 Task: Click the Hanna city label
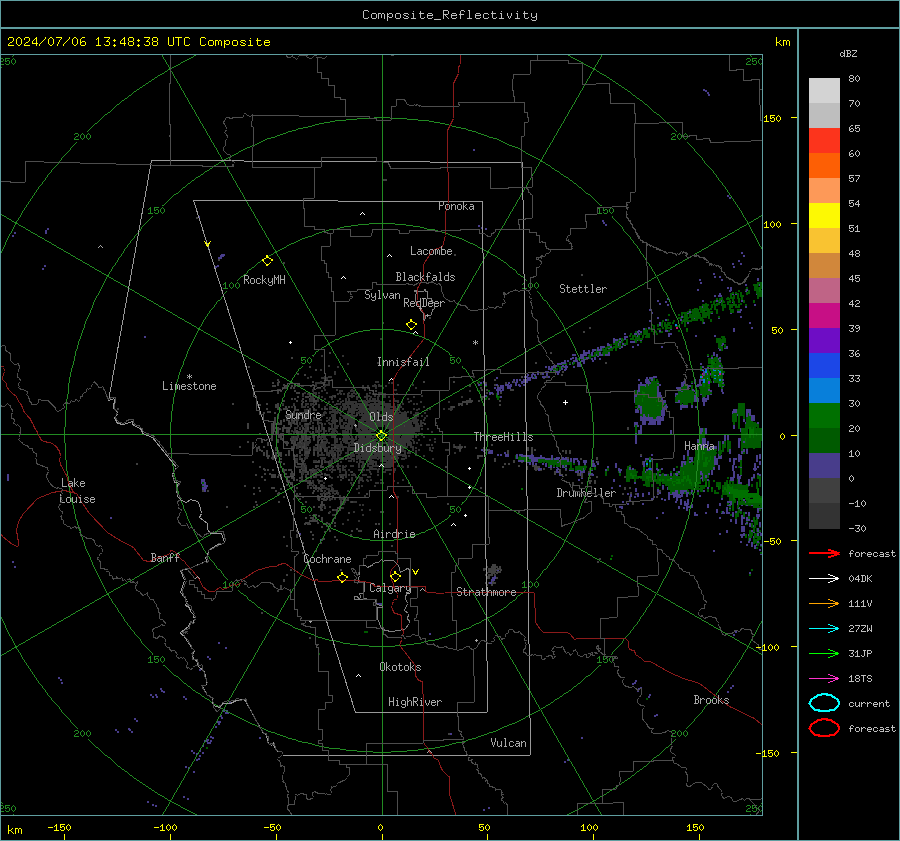click(x=699, y=446)
